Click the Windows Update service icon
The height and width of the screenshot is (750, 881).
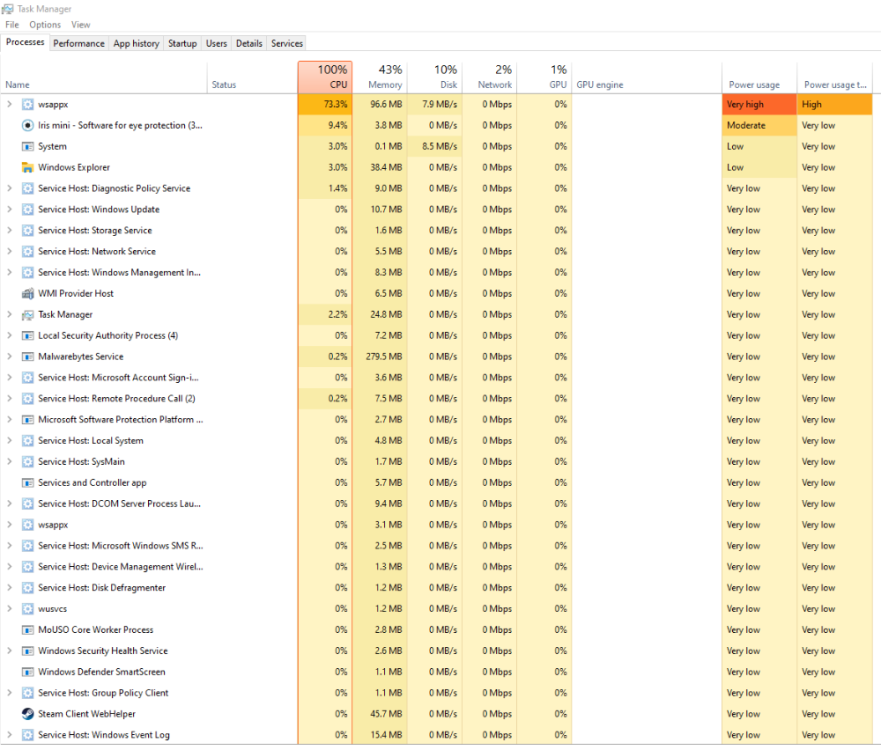28,210
